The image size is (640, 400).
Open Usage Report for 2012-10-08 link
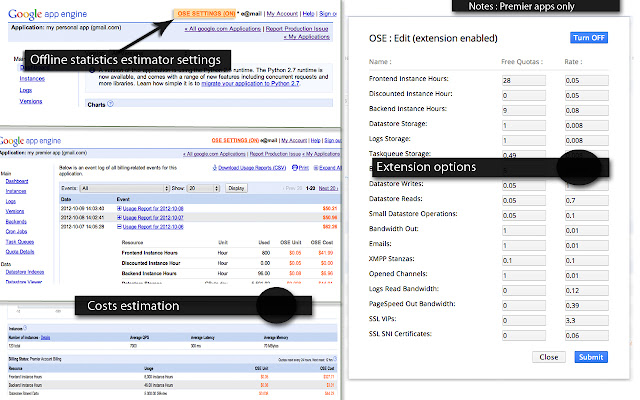(153, 208)
